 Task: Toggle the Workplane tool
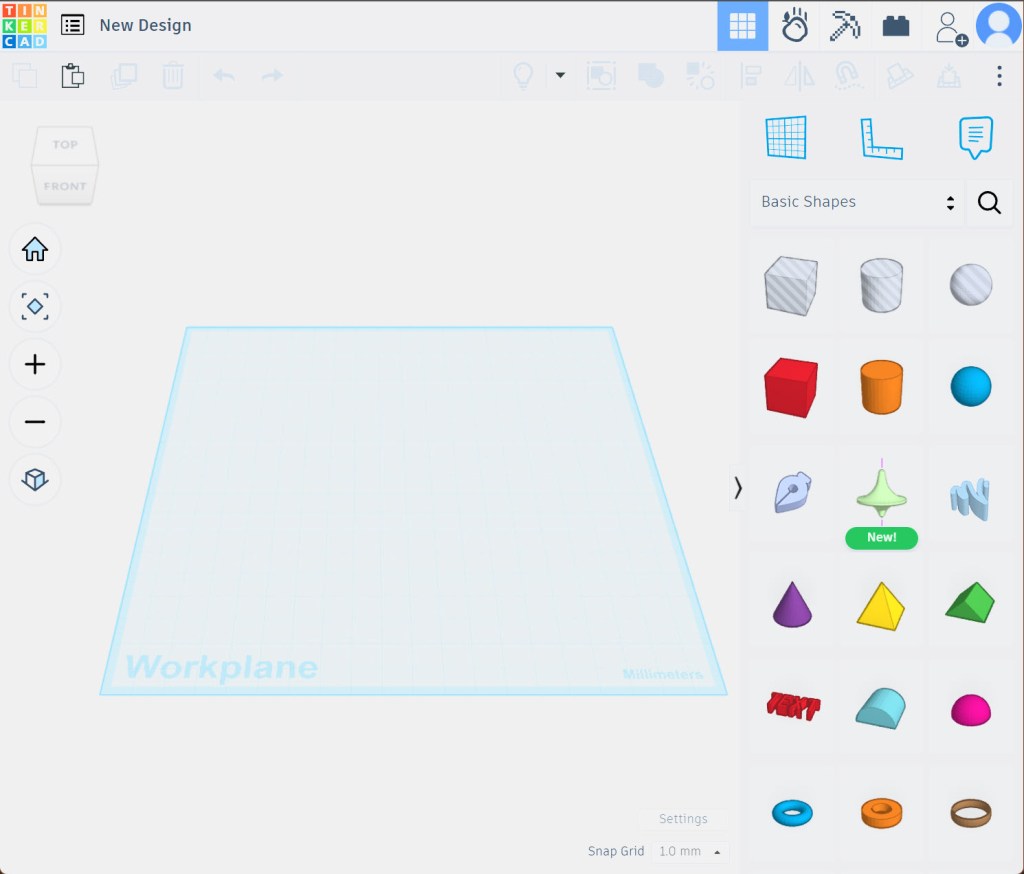coord(786,138)
